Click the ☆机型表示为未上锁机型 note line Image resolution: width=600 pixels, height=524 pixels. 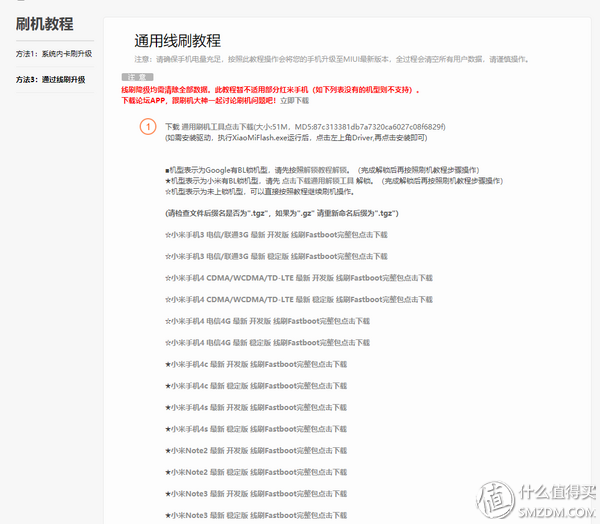pyautogui.click(x=260, y=191)
